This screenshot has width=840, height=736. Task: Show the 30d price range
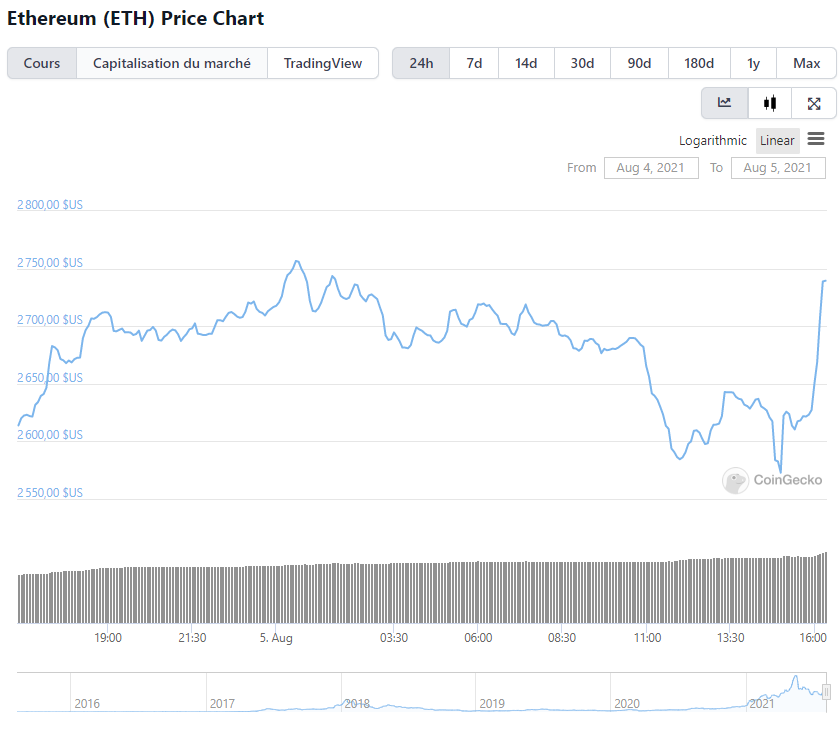tap(582, 63)
